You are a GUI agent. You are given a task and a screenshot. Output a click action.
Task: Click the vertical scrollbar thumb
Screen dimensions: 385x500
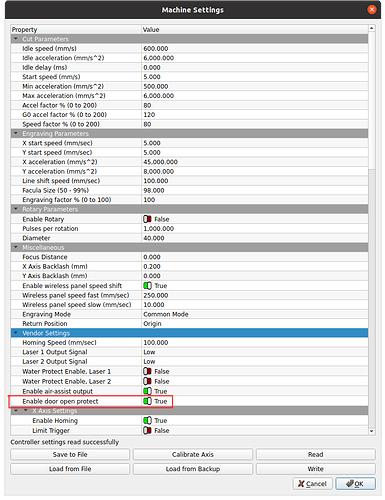coord(372,100)
